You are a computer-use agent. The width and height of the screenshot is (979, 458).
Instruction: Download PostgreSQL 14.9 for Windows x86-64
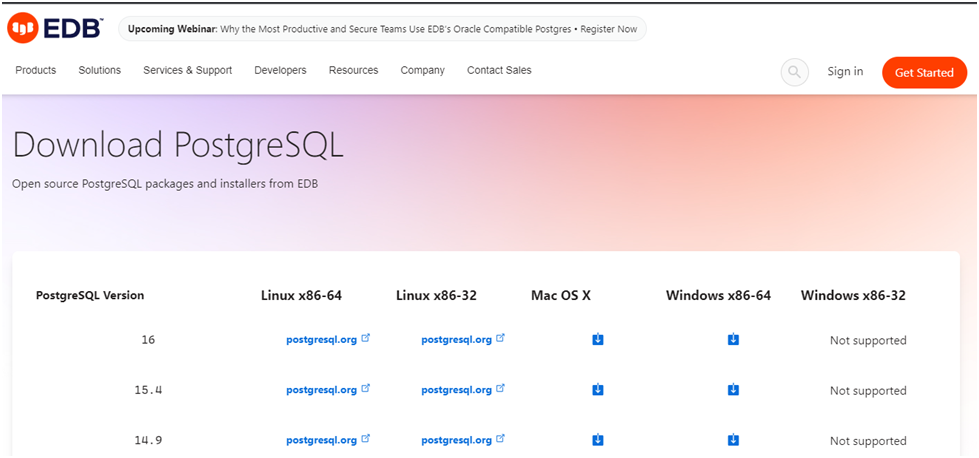(733, 440)
